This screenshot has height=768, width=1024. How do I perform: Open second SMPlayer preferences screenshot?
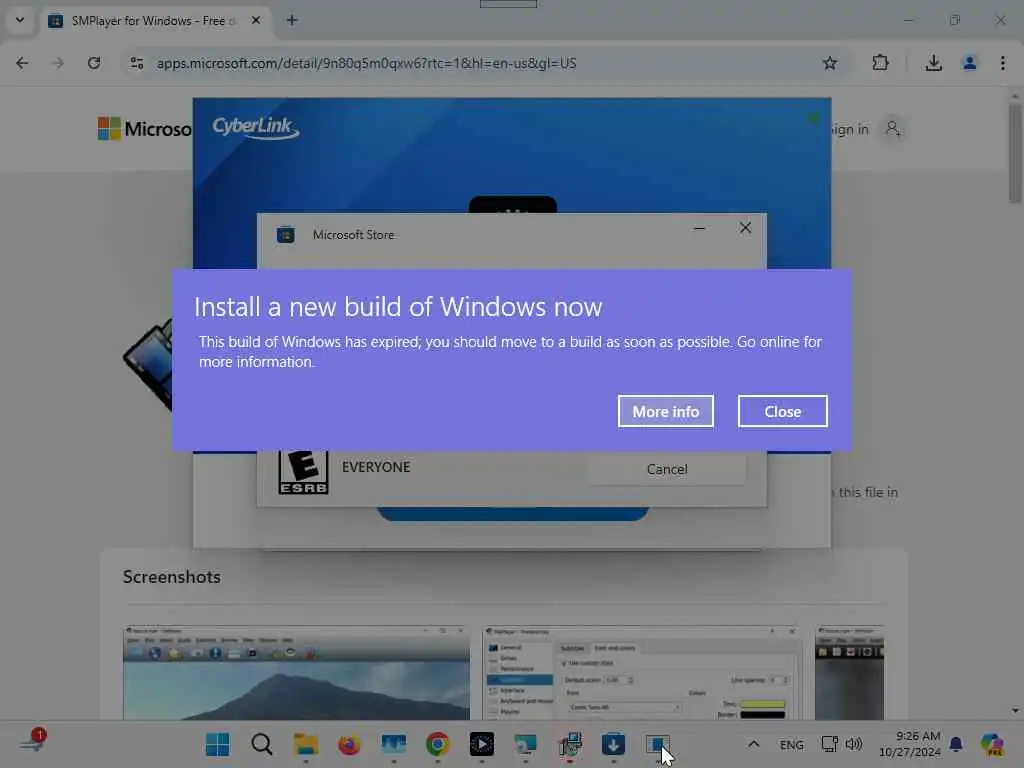point(642,673)
